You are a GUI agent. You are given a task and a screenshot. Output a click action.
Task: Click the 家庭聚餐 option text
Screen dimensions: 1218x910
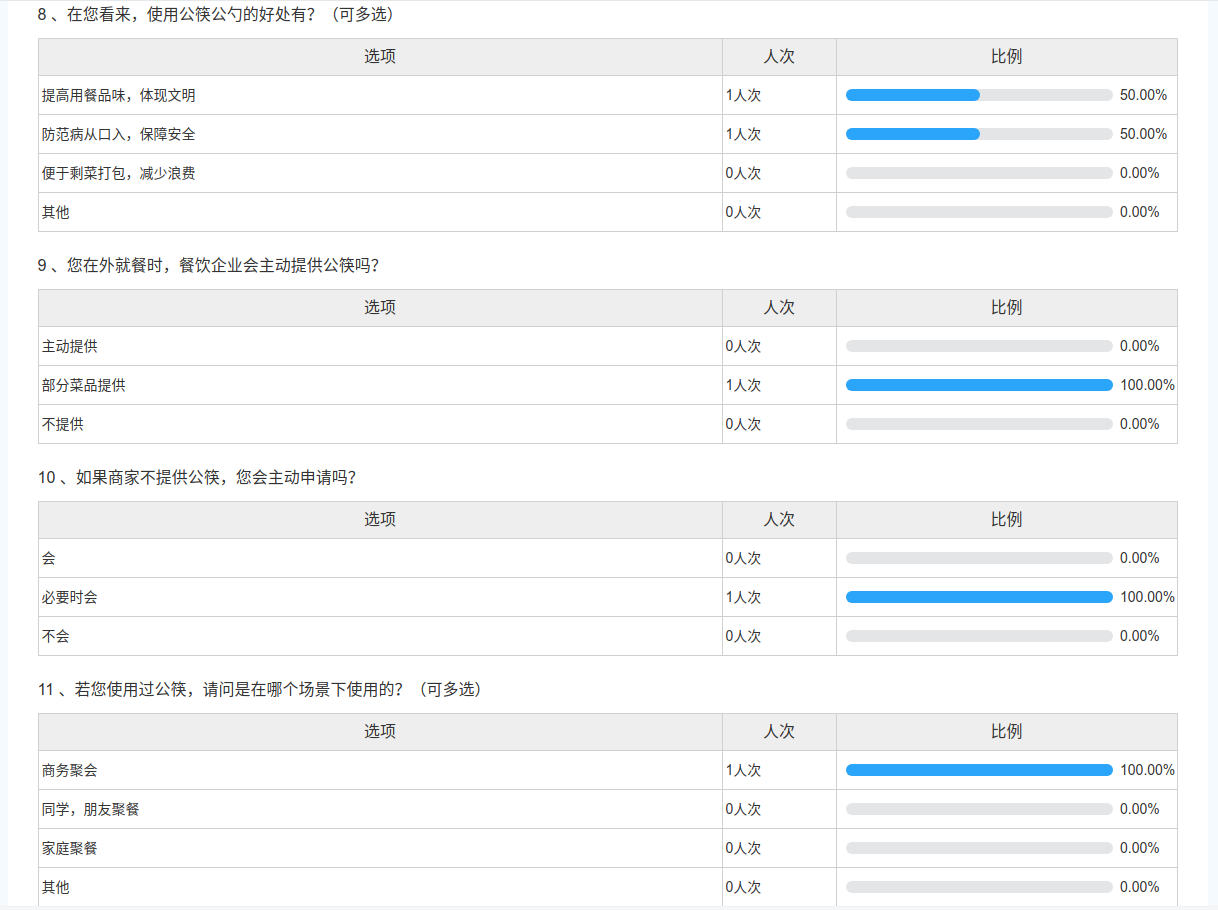click(x=70, y=848)
